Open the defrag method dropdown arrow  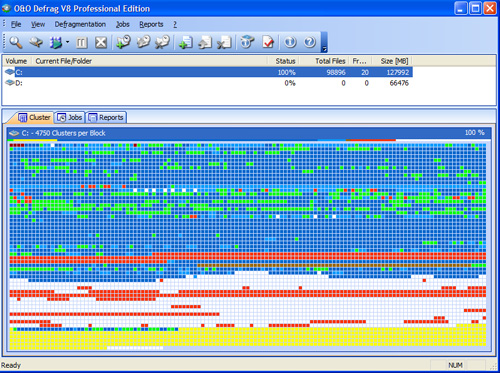(x=67, y=42)
